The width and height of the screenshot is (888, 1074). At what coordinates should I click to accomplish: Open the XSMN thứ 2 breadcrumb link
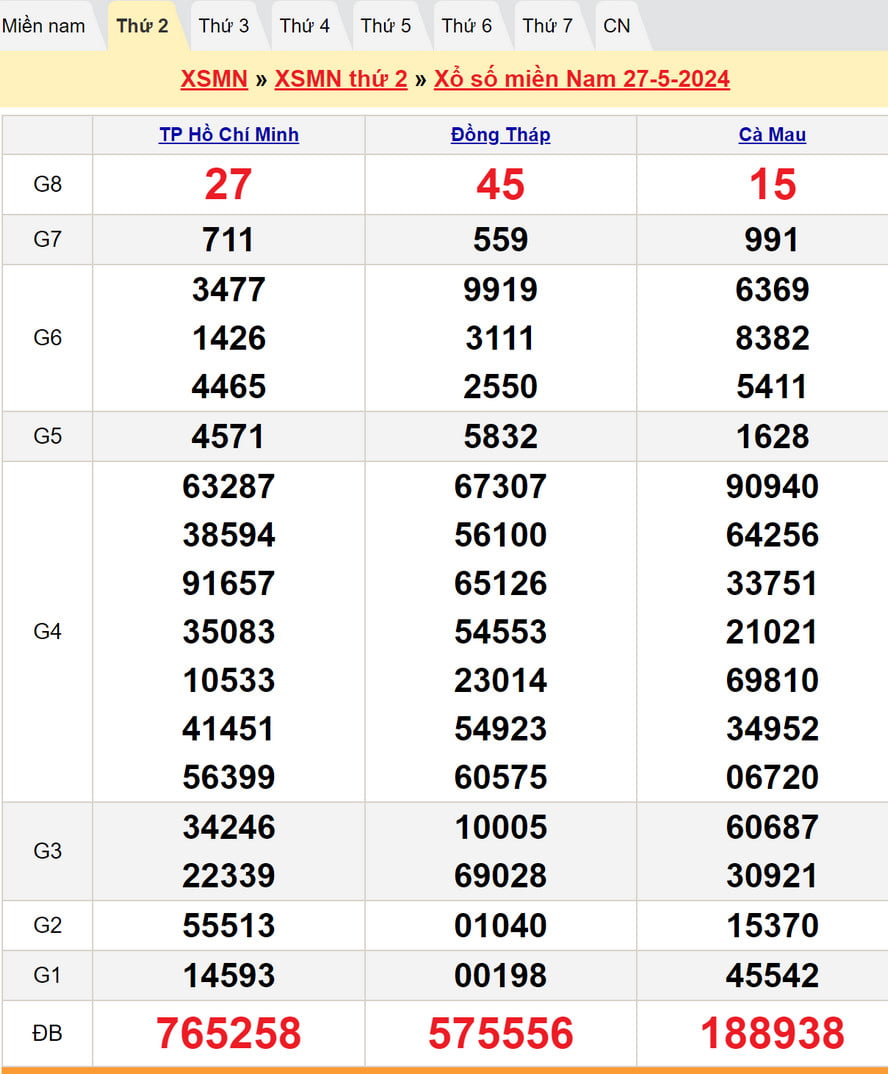point(341,79)
